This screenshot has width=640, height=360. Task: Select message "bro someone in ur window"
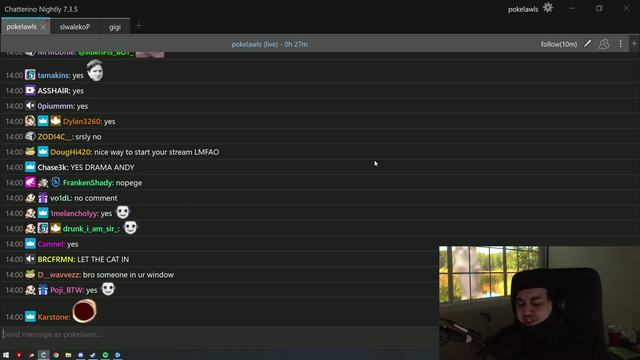(128, 275)
